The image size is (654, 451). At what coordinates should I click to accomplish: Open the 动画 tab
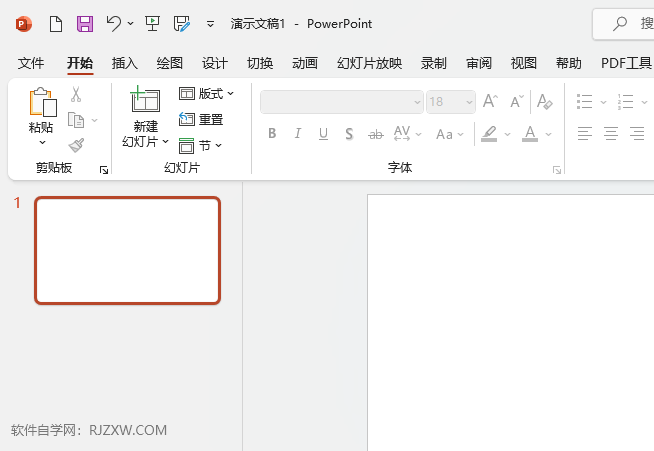coord(305,63)
